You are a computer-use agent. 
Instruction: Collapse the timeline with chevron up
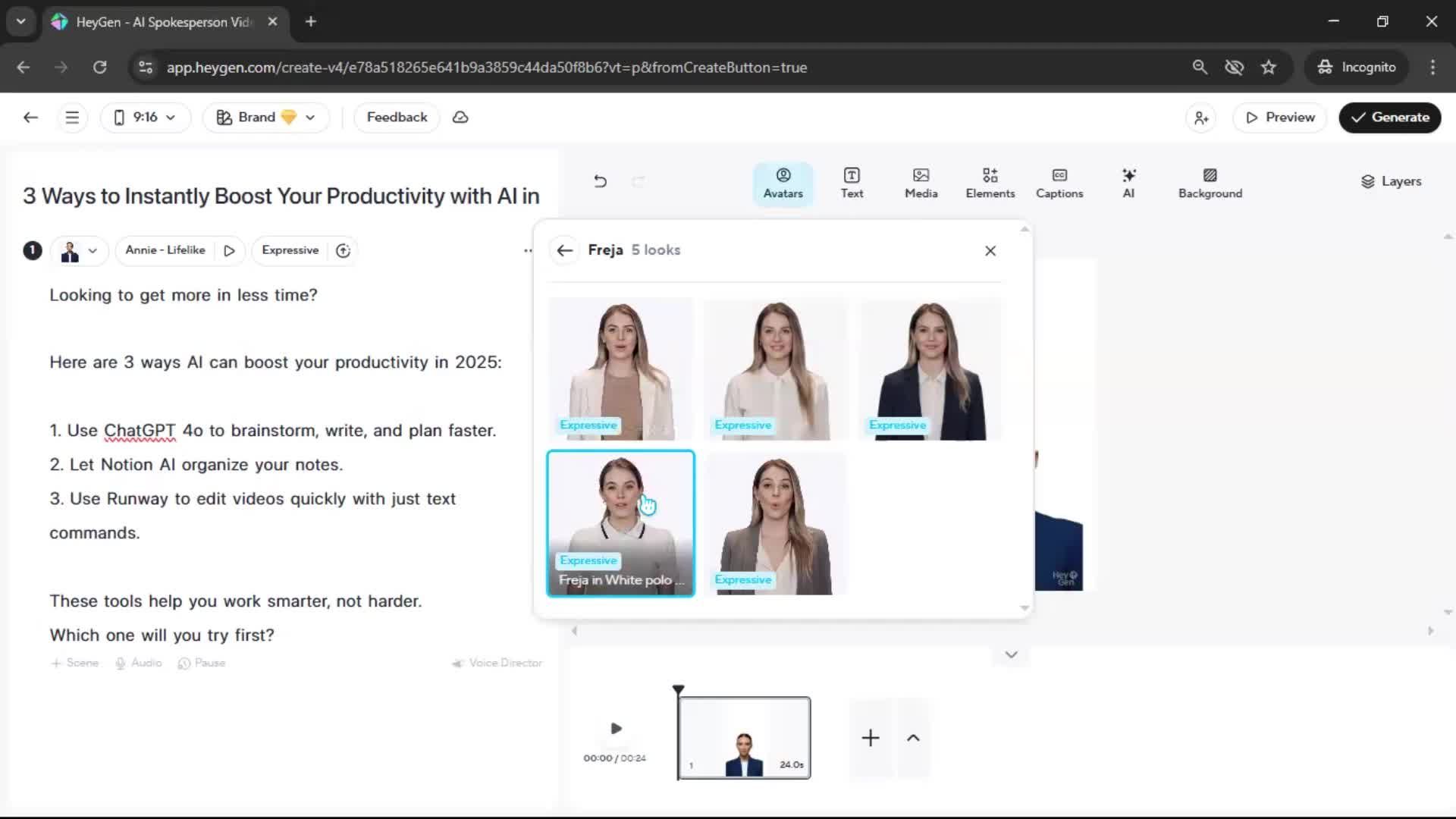coord(913,738)
